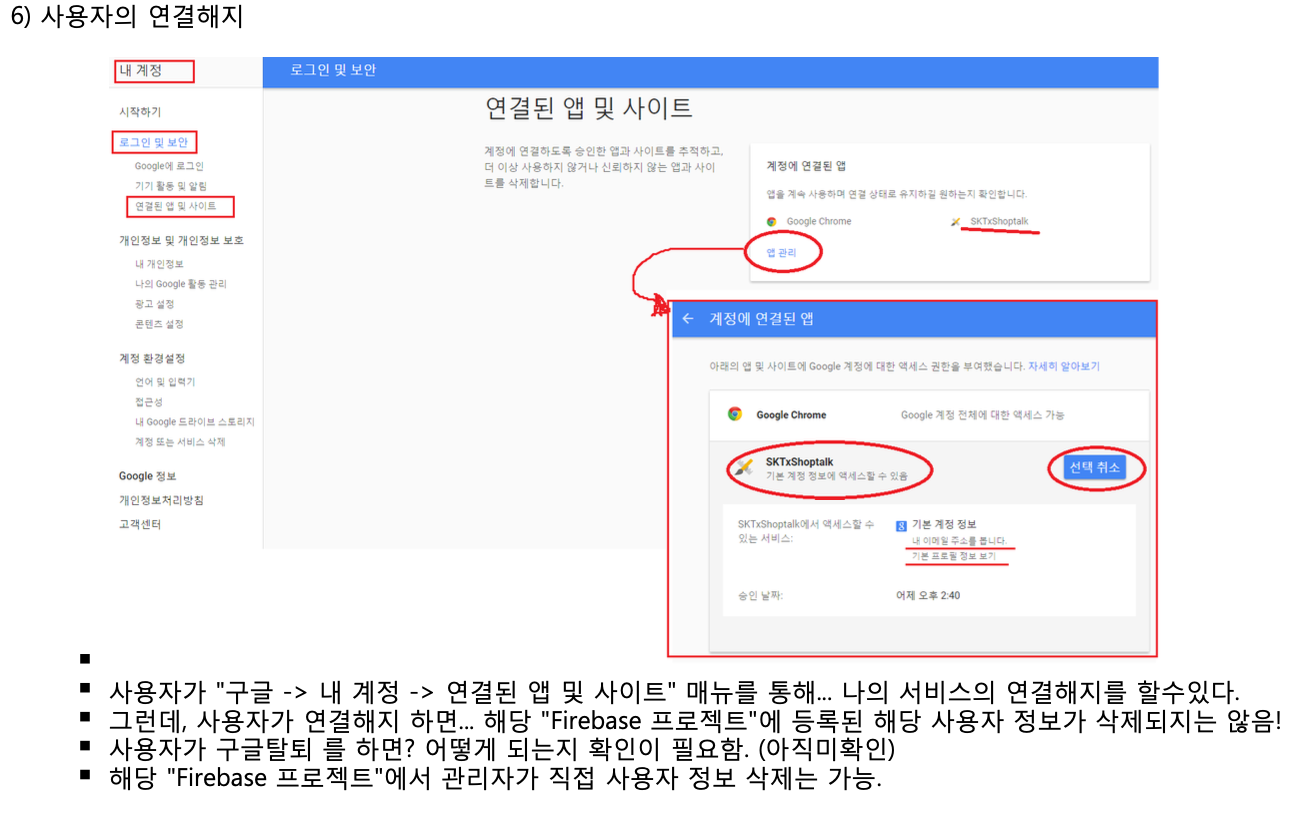Open 내 개인정보 in the sidebar
Screen dimensions: 1308x818
click(159, 264)
